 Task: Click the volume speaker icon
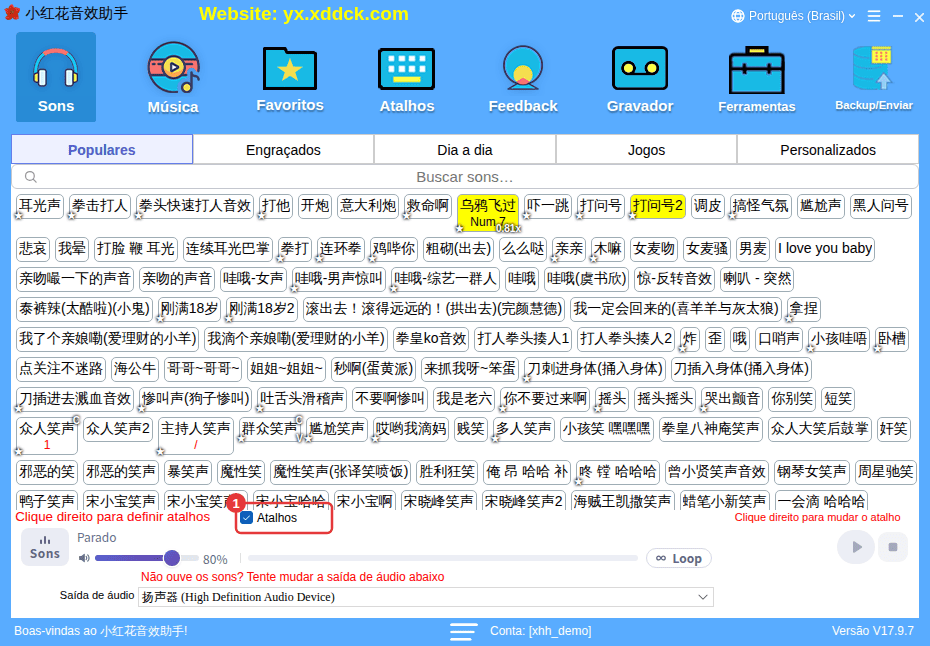[84, 558]
